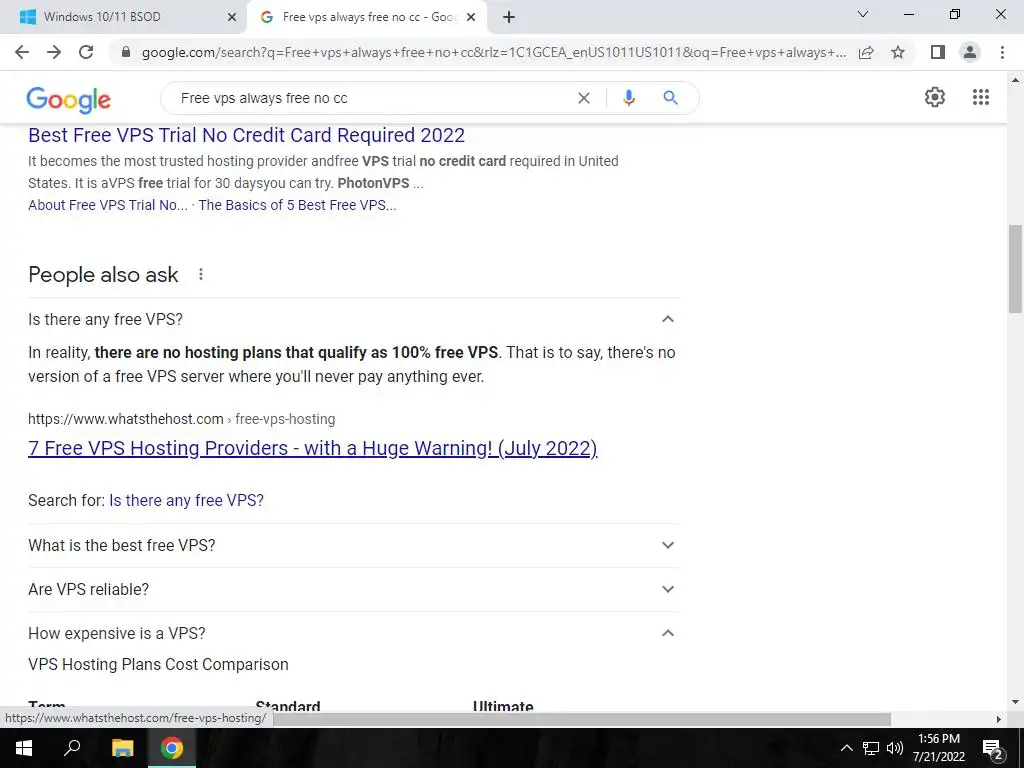The image size is (1024, 768).
Task: Open taskbar search
Action: [72, 747]
